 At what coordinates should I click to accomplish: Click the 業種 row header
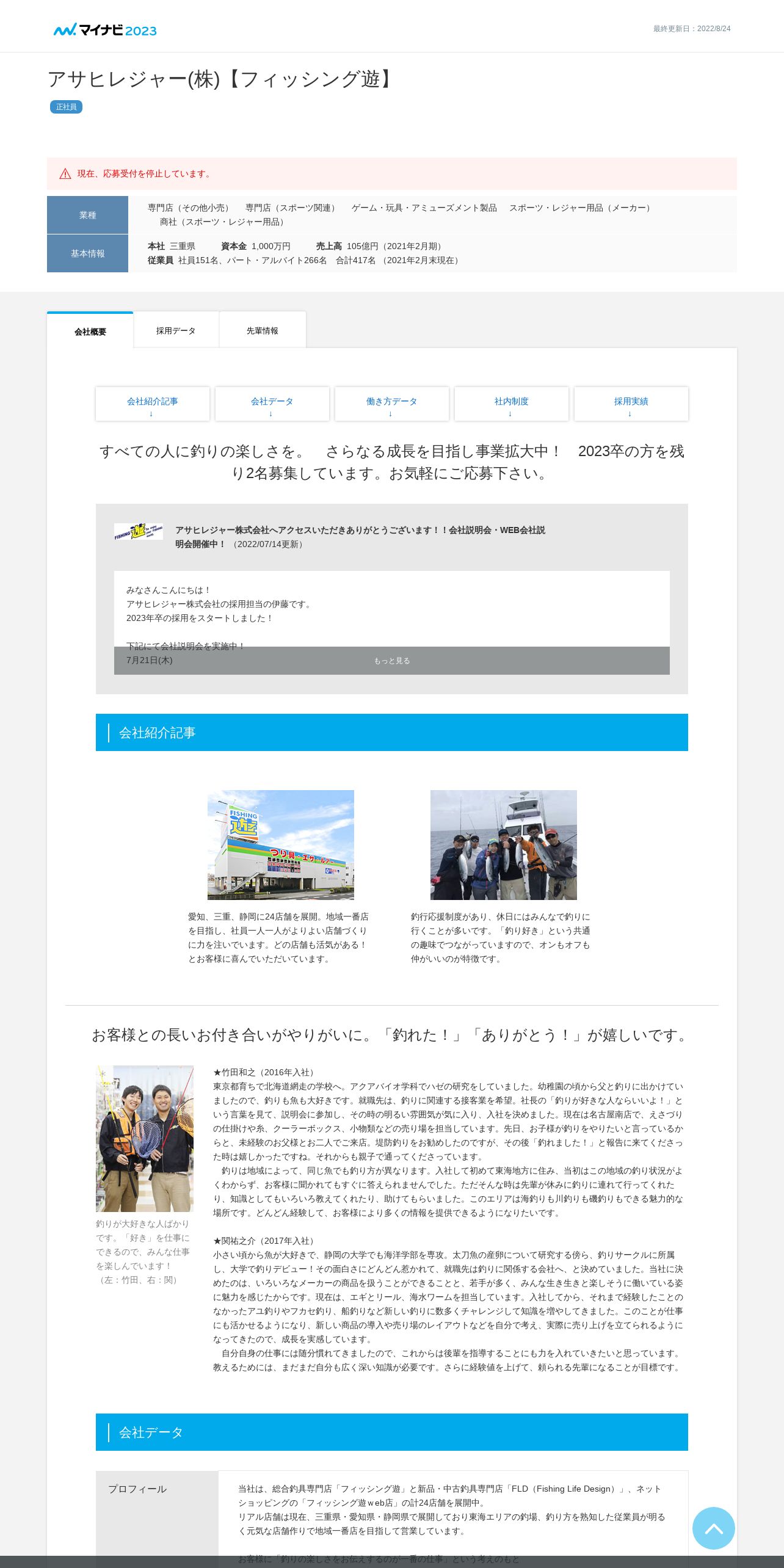tap(87, 215)
